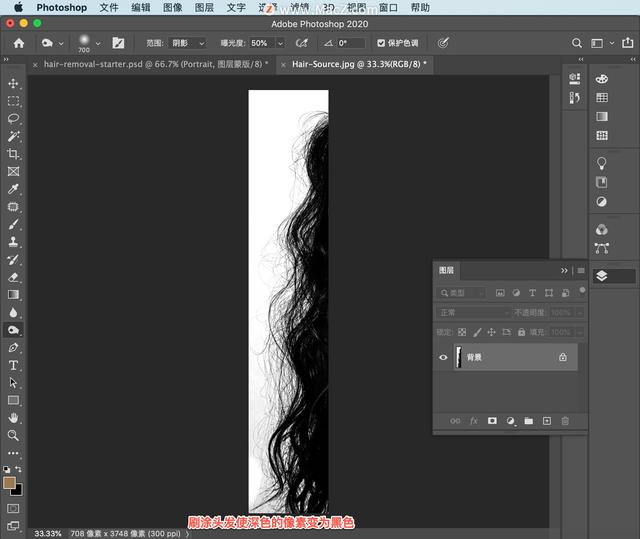Hide the 背景 layer with eye icon
The image size is (640, 539).
[x=443, y=357]
